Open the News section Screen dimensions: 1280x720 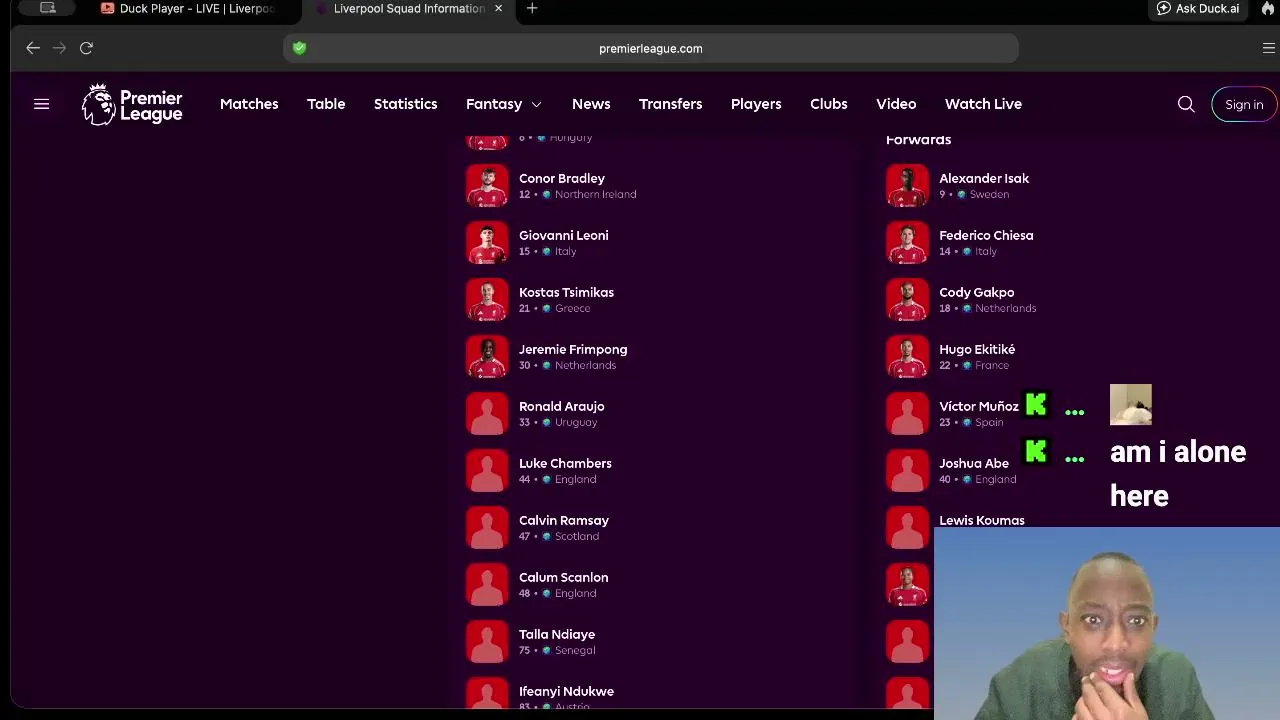tap(591, 104)
